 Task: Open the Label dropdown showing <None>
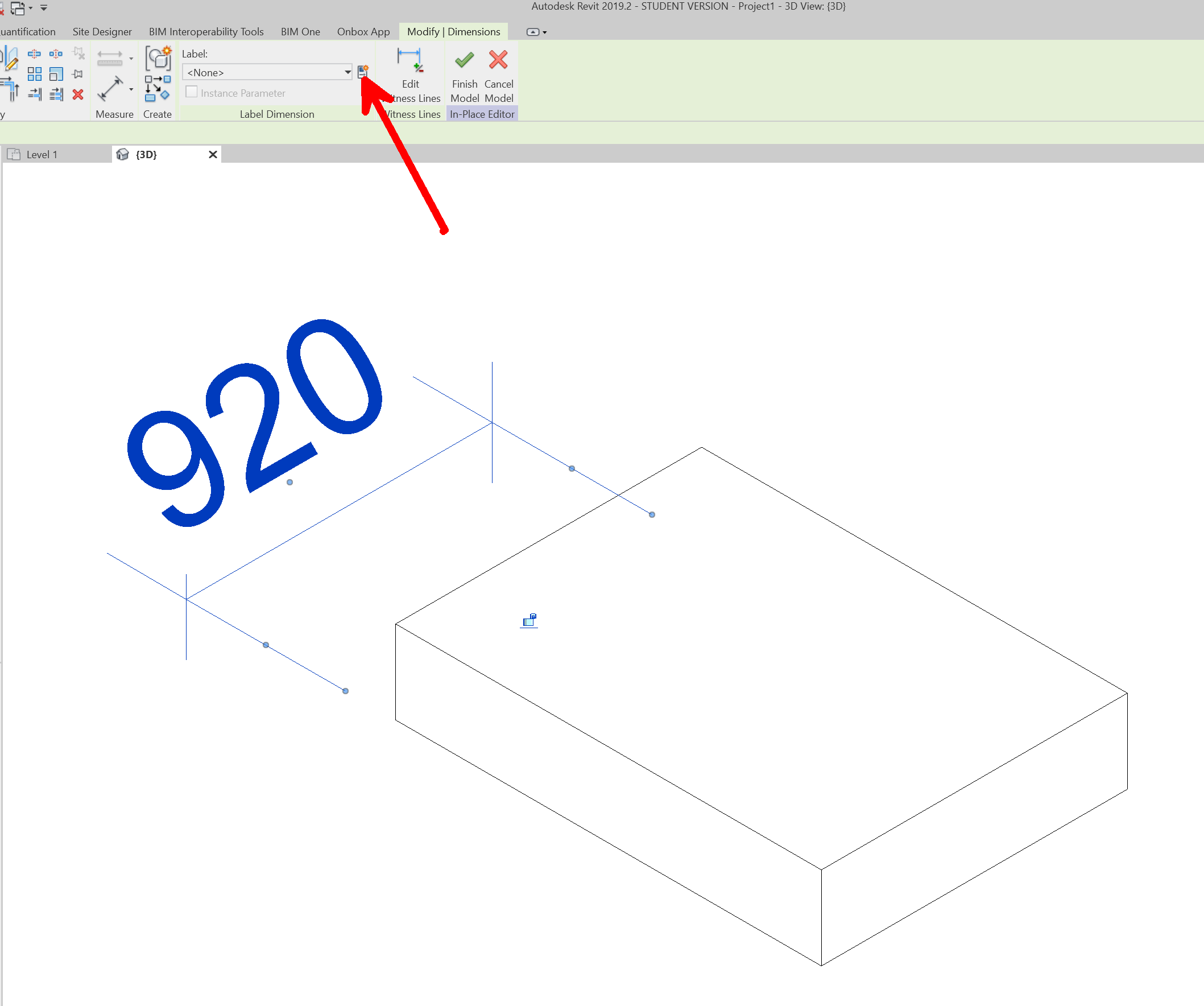click(267, 72)
